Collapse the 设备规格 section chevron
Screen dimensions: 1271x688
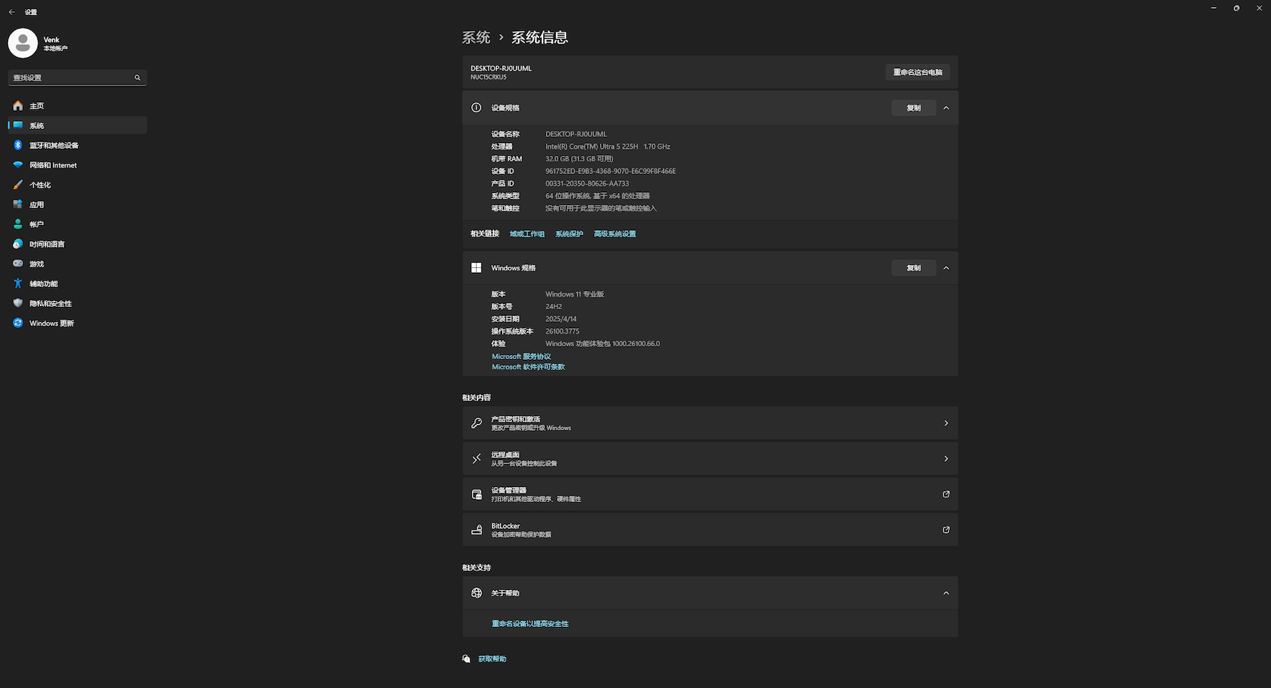point(946,108)
